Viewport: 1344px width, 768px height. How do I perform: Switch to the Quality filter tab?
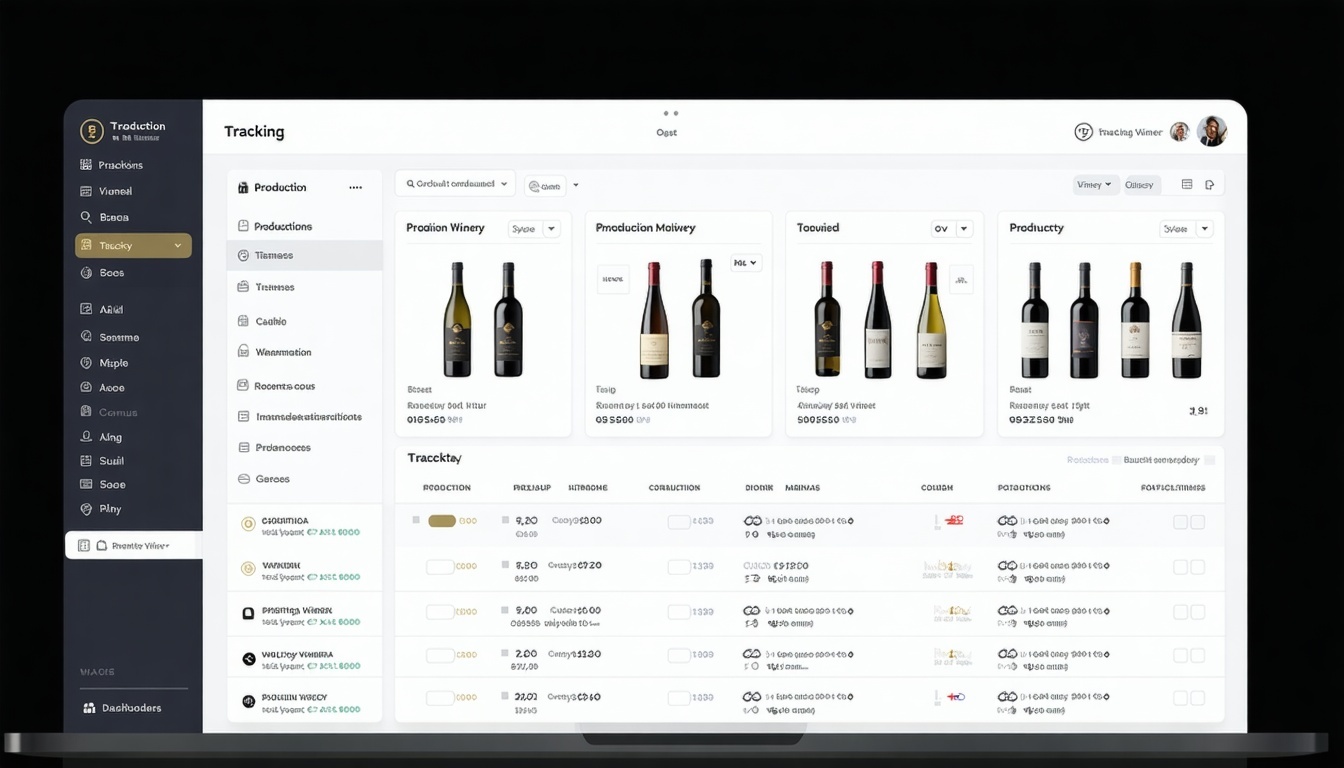[x=1141, y=184]
